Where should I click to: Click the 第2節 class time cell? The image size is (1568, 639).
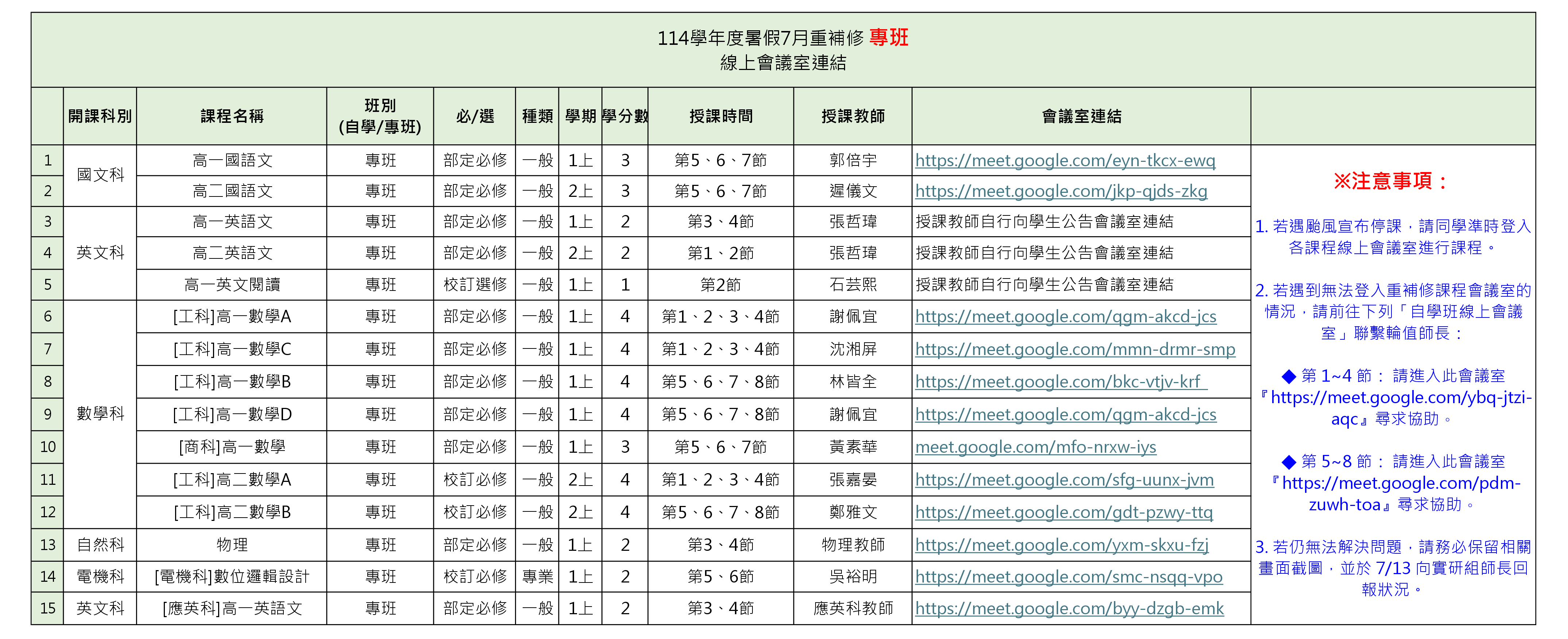click(721, 285)
